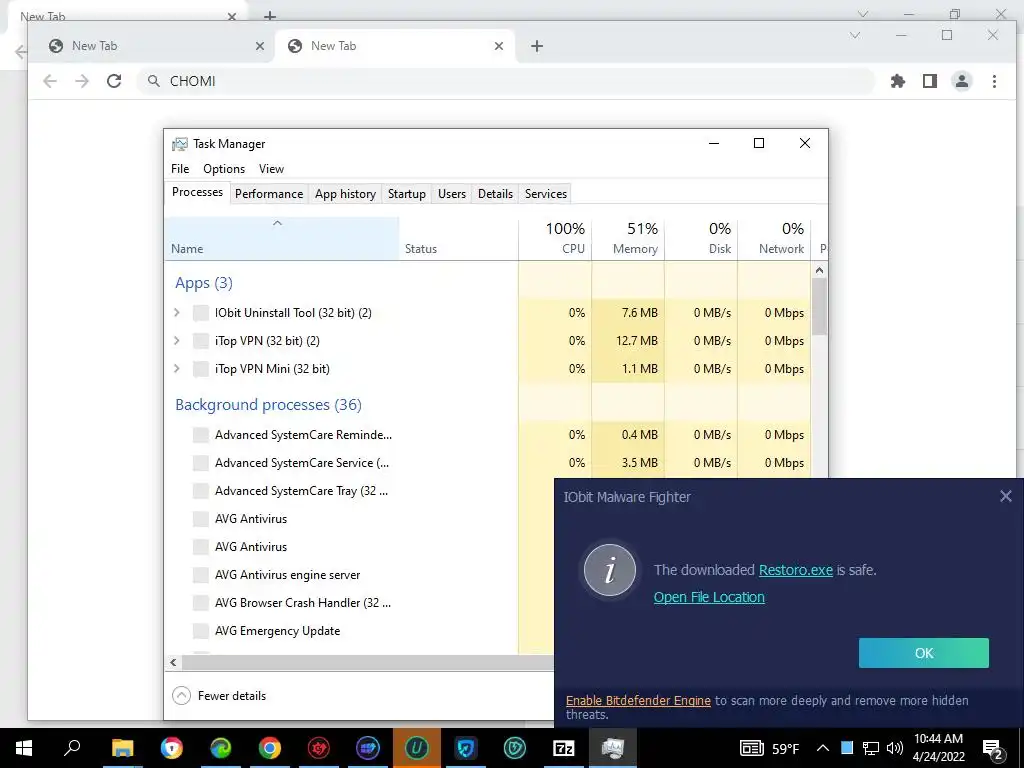Viewport: 1024px width, 768px height.
Task: Open network status tray icon
Action: [871, 748]
